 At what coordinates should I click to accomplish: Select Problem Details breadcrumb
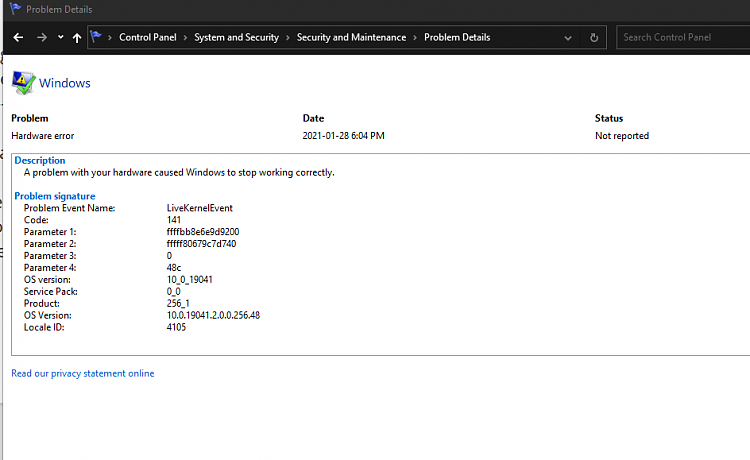pos(457,37)
